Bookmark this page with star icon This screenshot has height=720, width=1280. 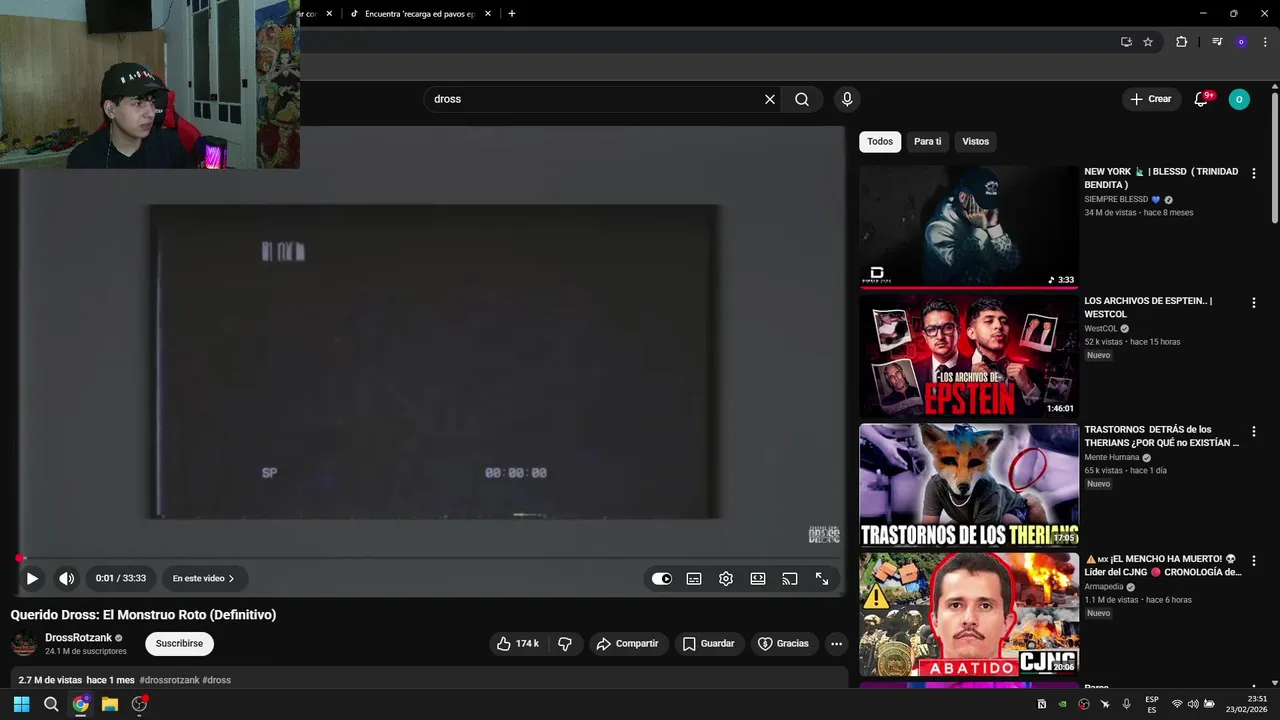1148,42
